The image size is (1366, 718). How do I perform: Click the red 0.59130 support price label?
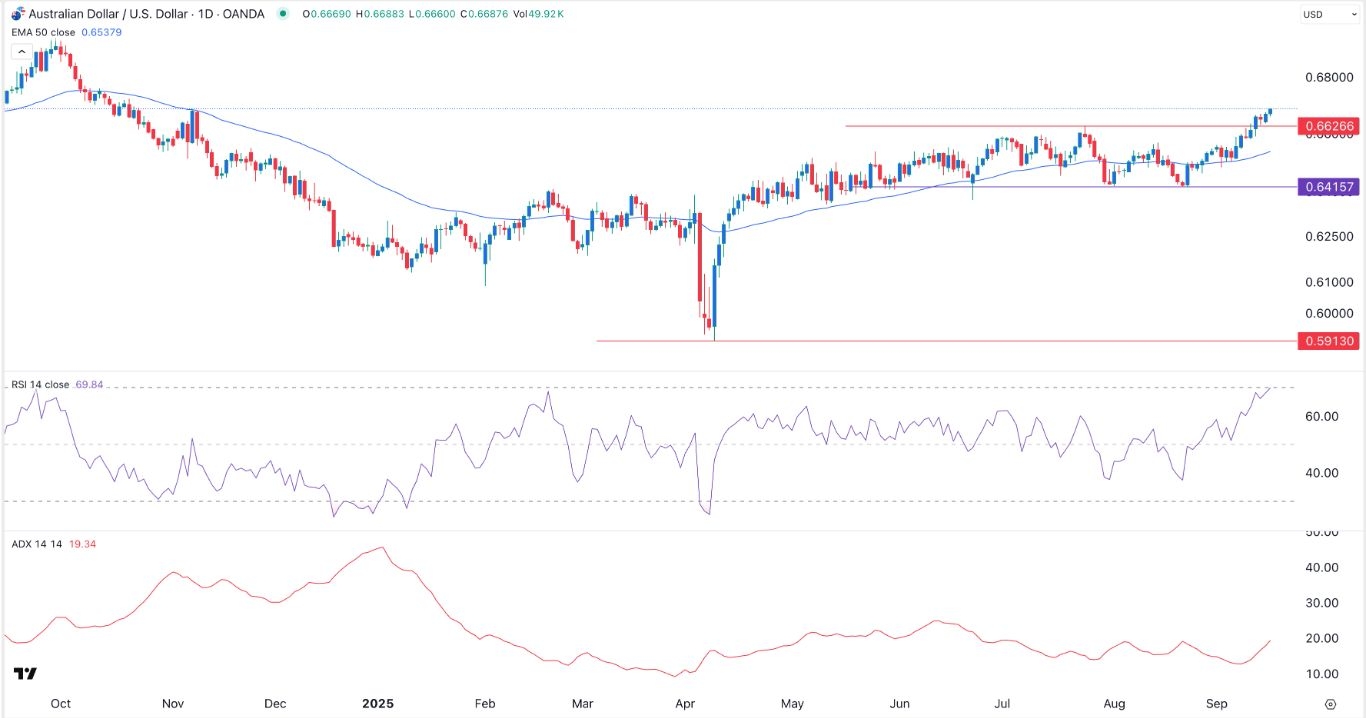coord(1330,341)
